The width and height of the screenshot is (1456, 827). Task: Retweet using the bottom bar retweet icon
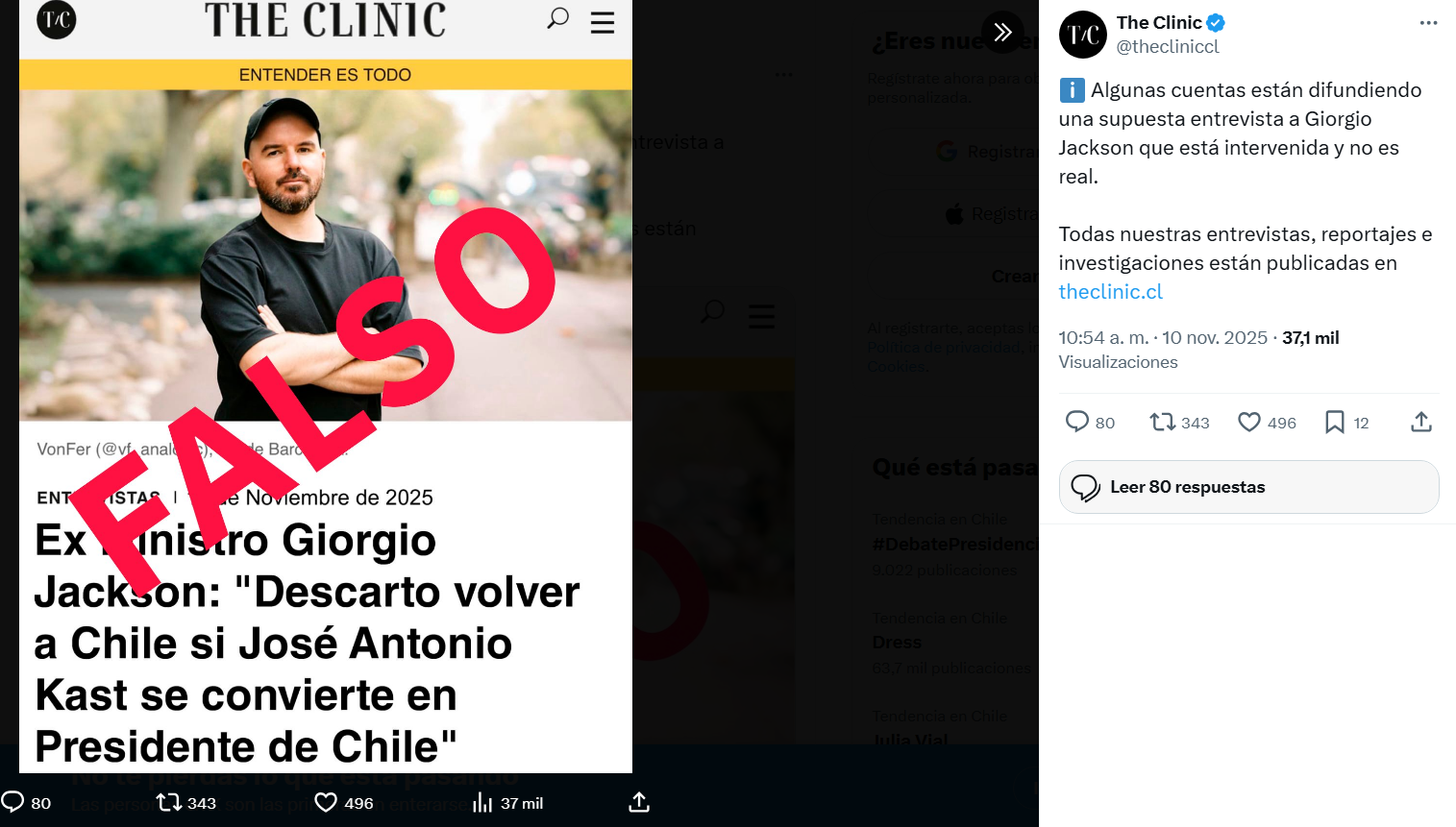tap(169, 802)
